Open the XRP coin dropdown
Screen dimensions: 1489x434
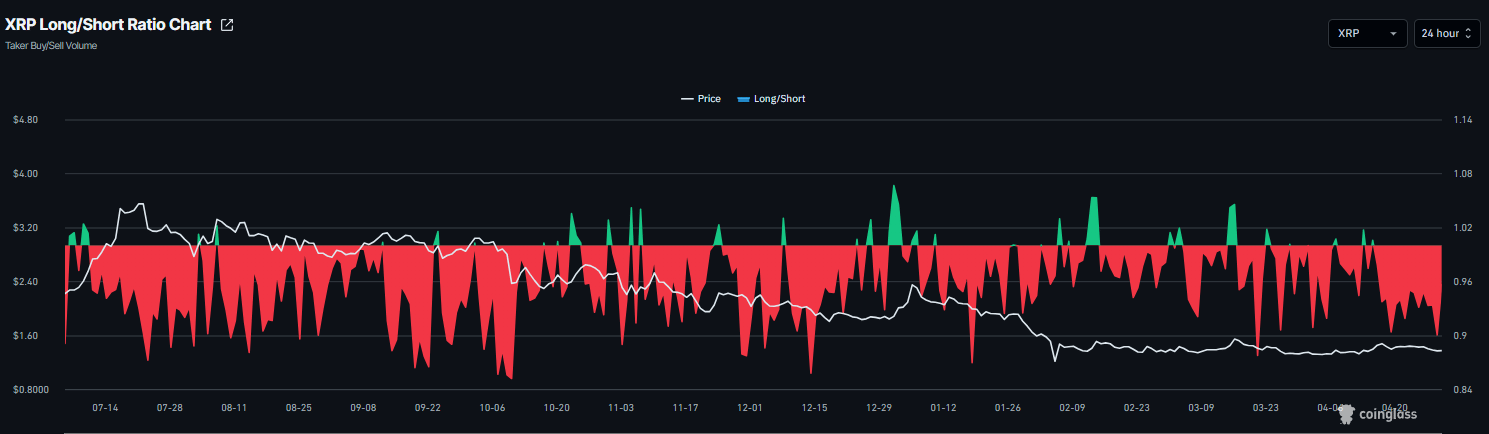[x=1367, y=34]
